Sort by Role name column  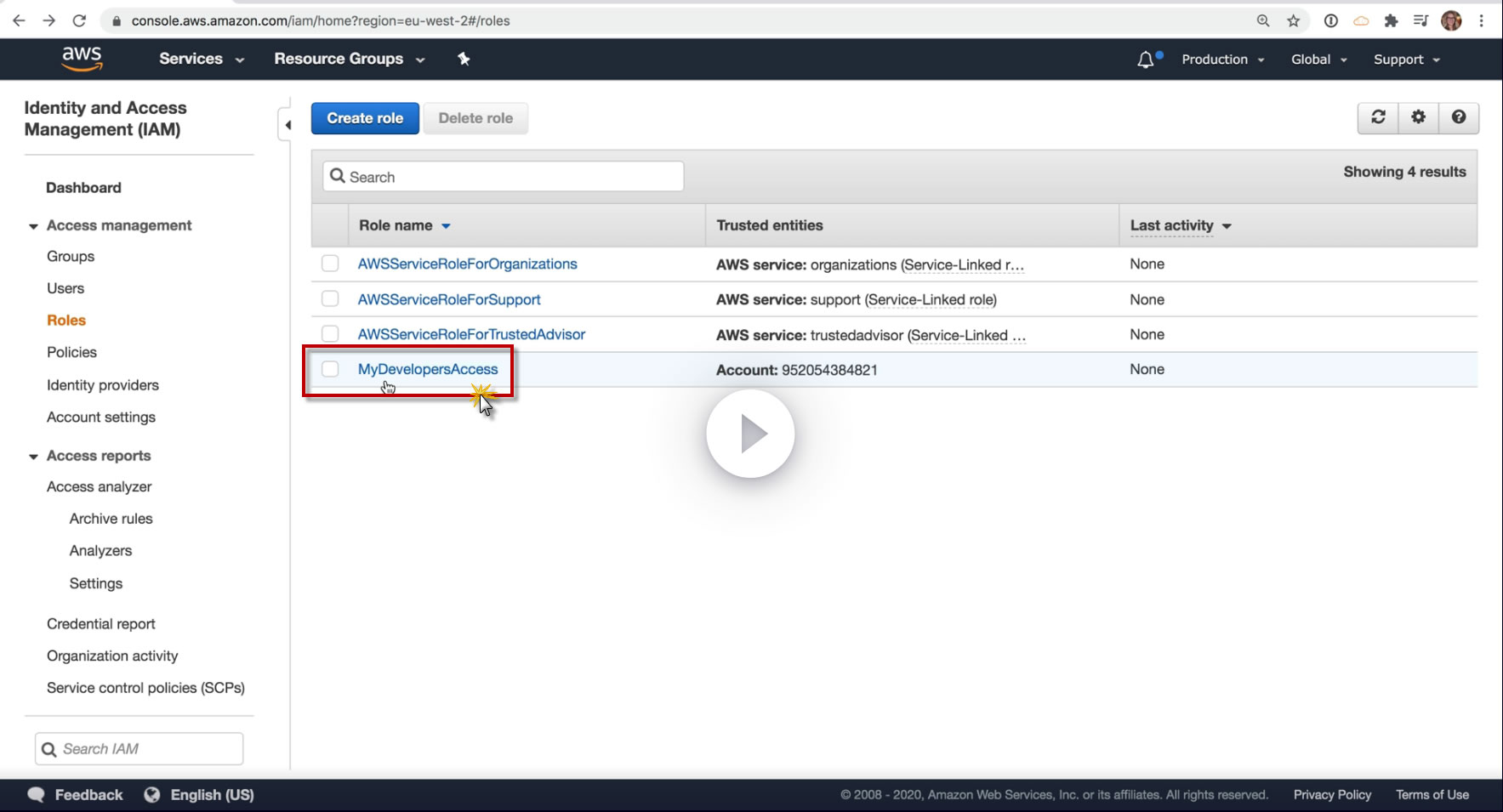[405, 225]
